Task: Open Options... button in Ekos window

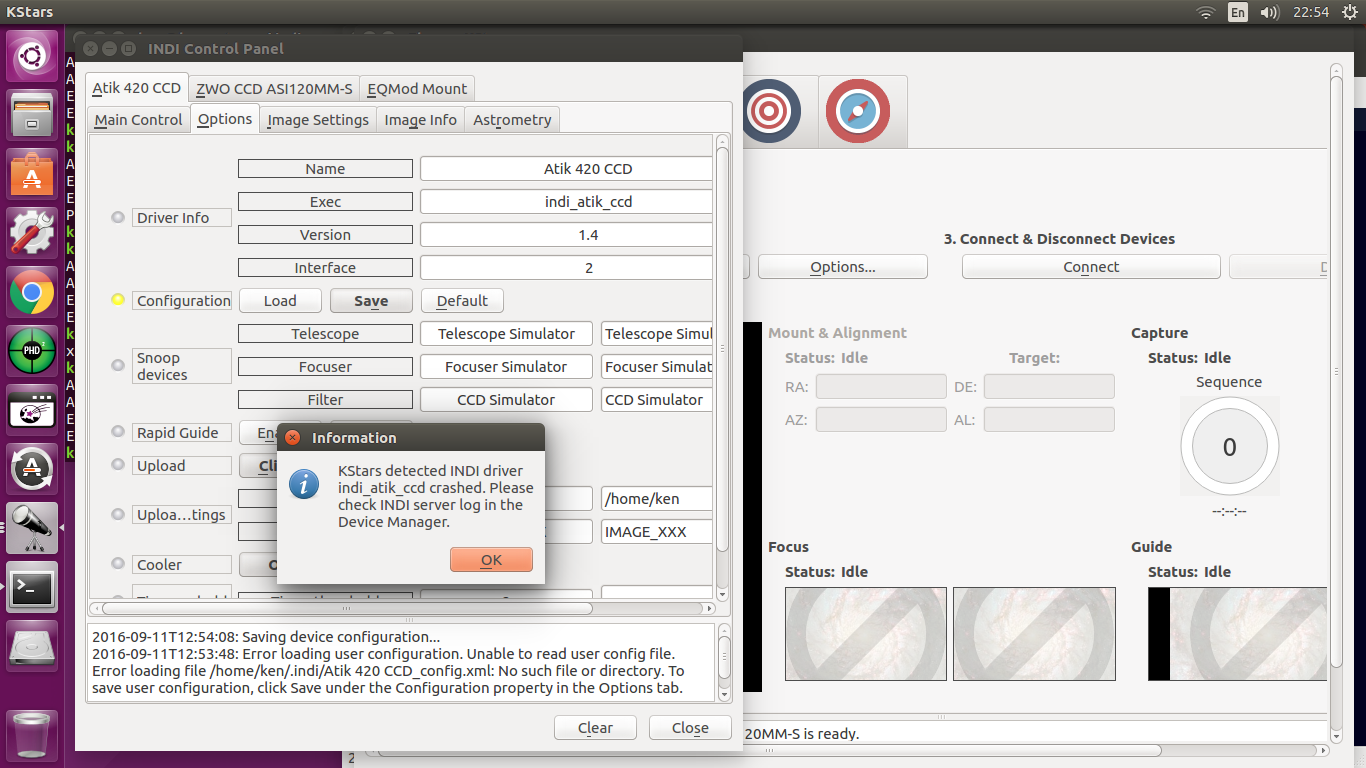Action: 843,267
